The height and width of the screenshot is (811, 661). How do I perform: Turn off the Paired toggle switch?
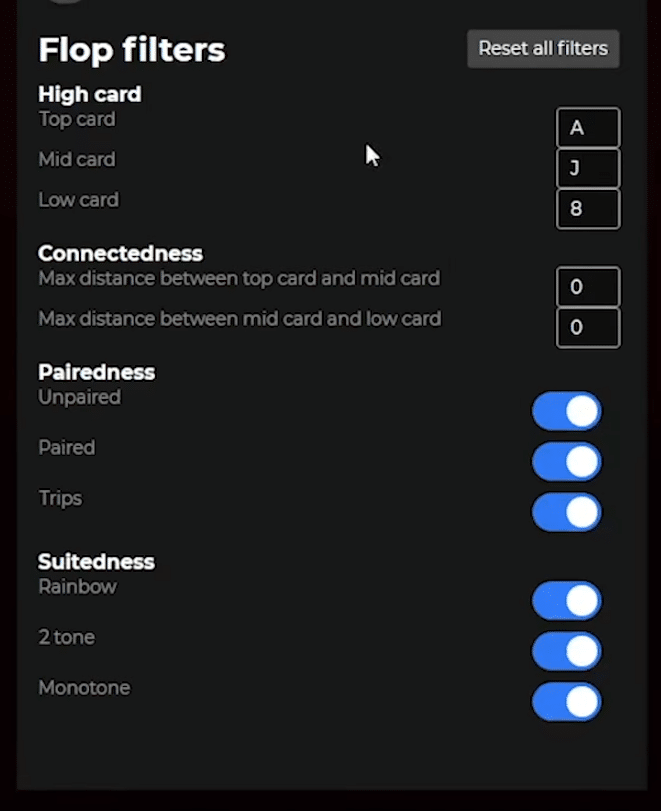(x=566, y=462)
